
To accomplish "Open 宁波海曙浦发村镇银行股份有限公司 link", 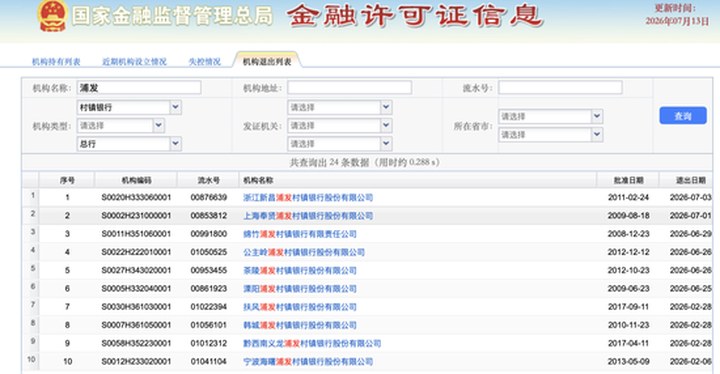I will tap(308, 362).
